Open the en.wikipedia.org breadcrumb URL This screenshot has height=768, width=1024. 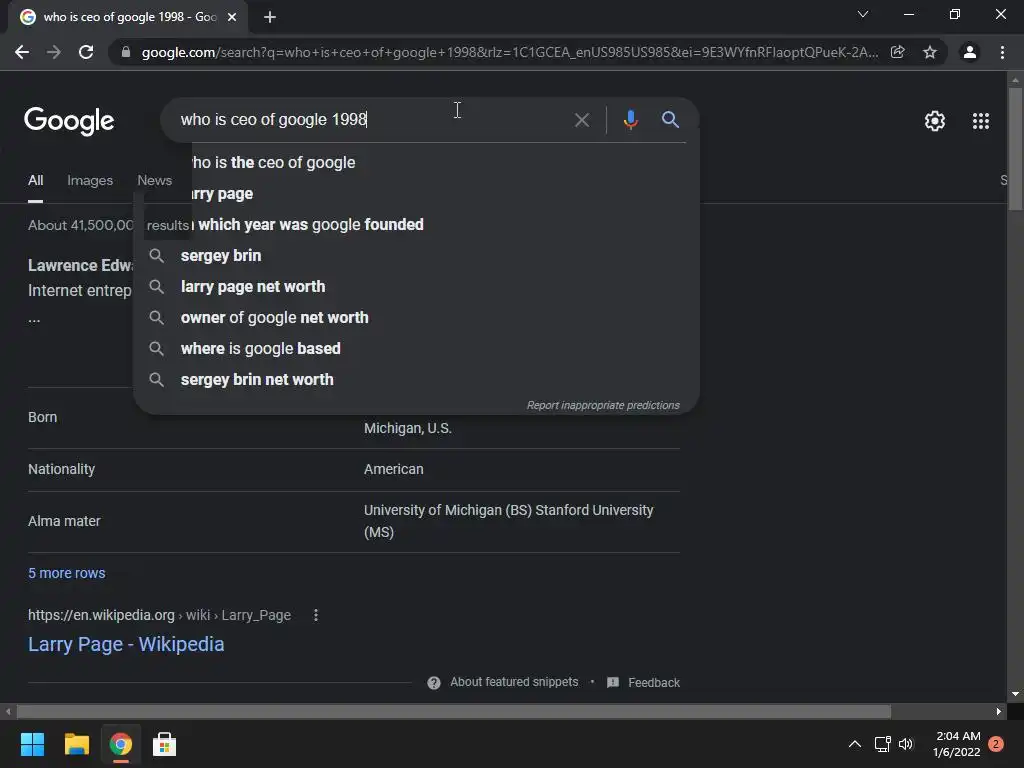[159, 615]
